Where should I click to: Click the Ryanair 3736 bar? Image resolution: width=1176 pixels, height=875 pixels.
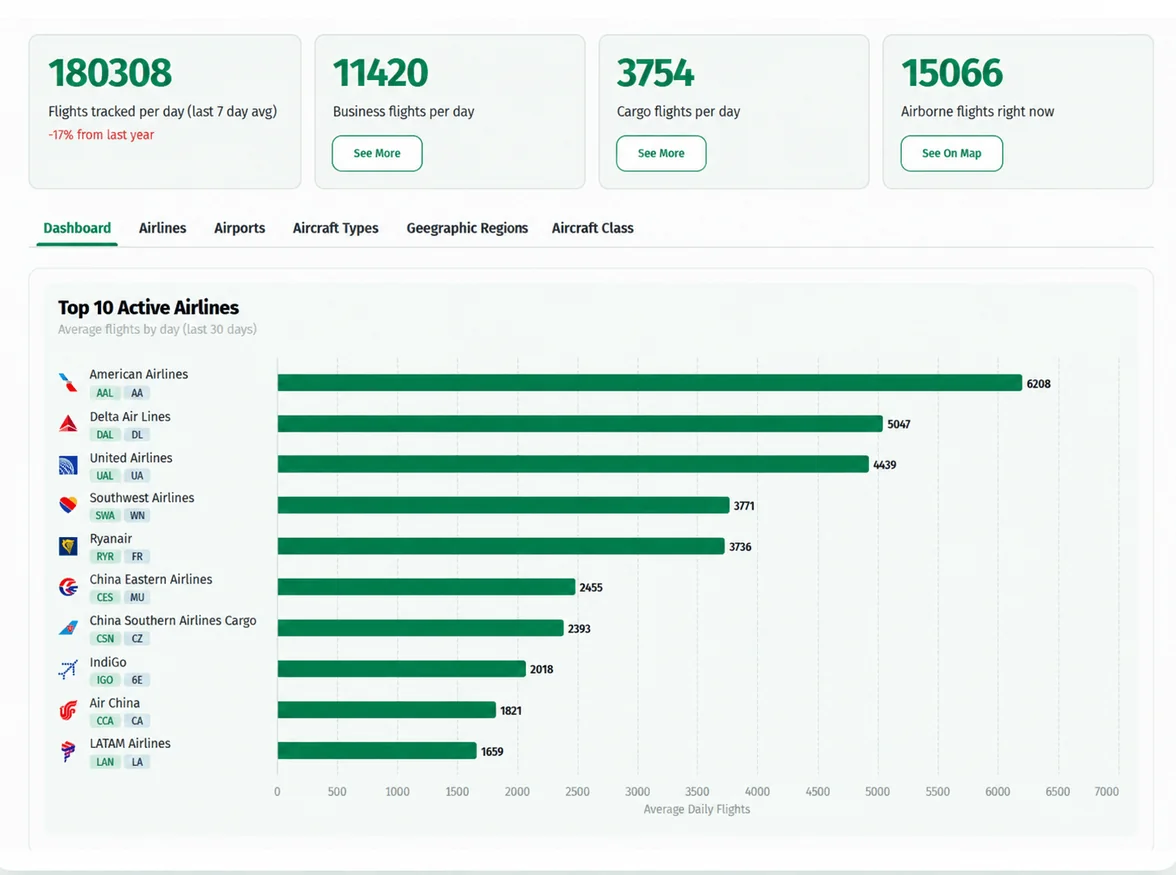(501, 547)
